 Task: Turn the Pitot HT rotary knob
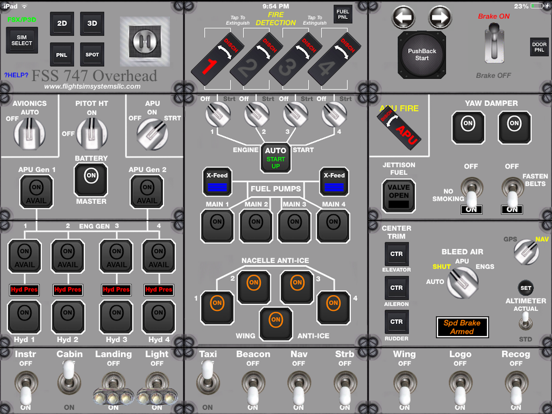(x=92, y=133)
